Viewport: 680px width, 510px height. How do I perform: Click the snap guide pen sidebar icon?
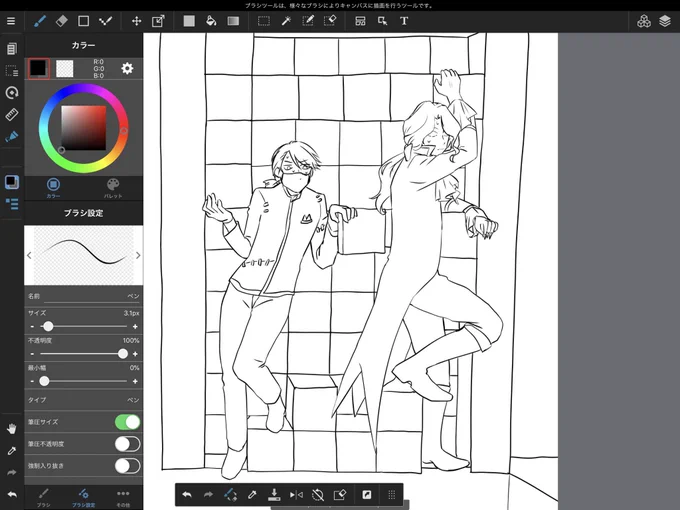(x=12, y=137)
